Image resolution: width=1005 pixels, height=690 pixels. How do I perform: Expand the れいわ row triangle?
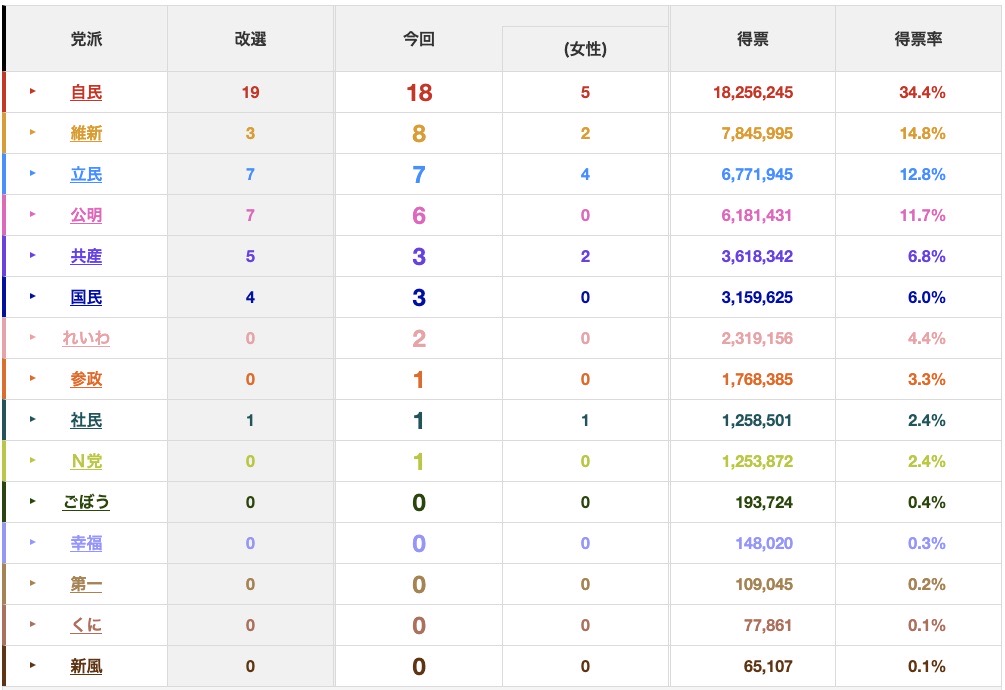tap(33, 338)
